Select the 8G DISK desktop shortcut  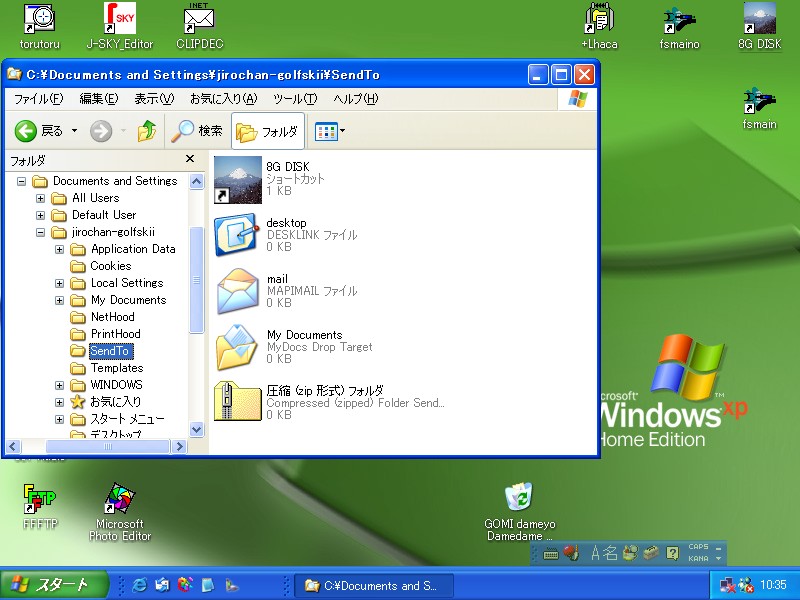tap(760, 27)
